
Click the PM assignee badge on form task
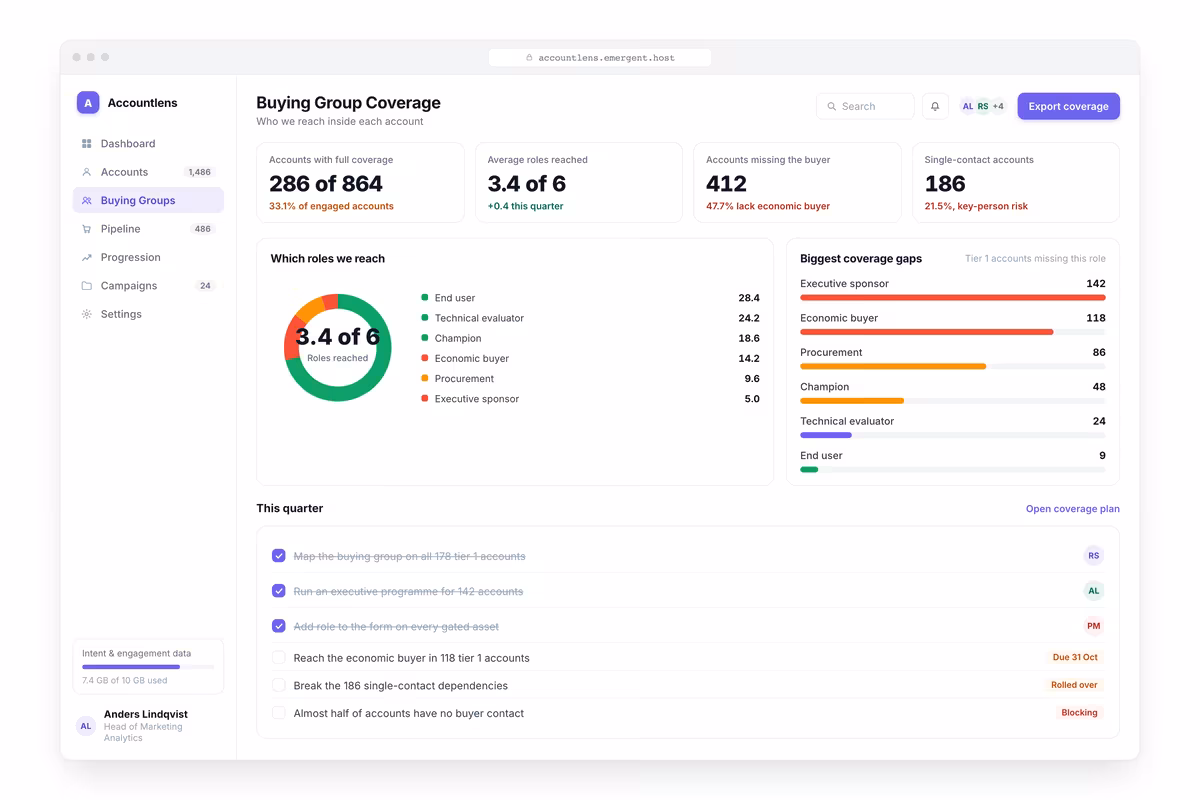coord(1093,626)
